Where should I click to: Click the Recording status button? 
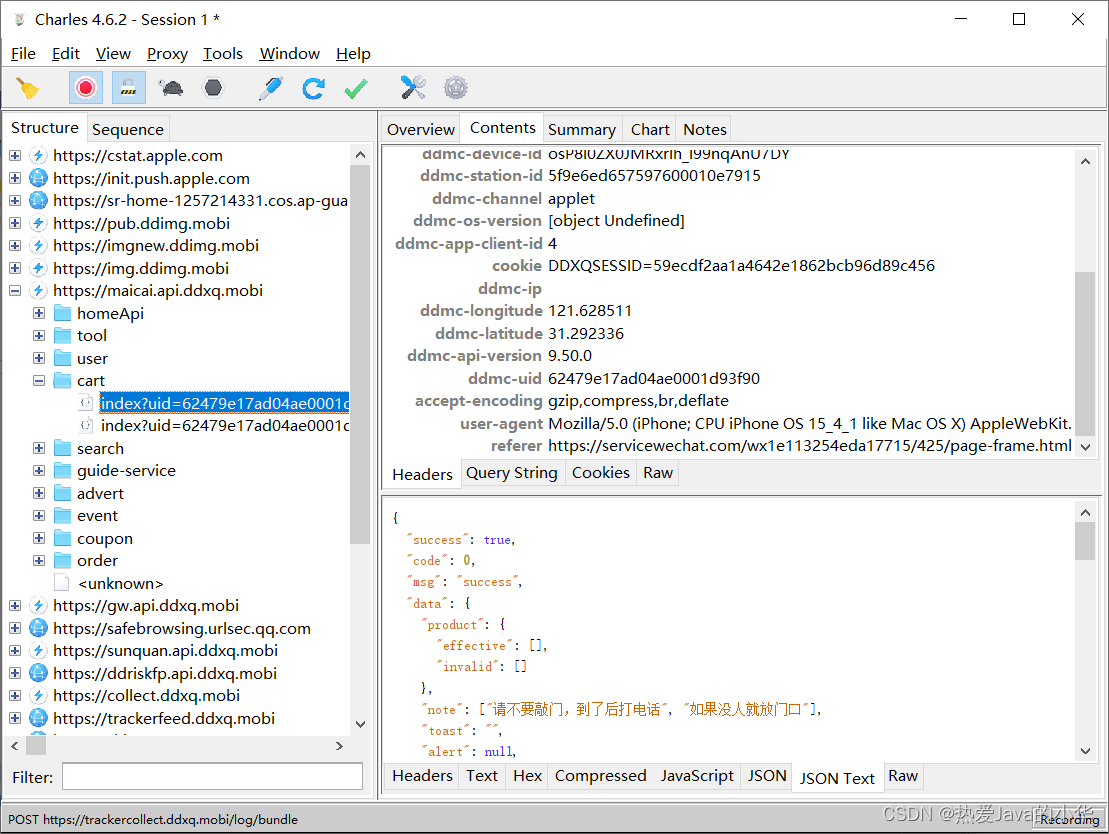pos(1069,819)
